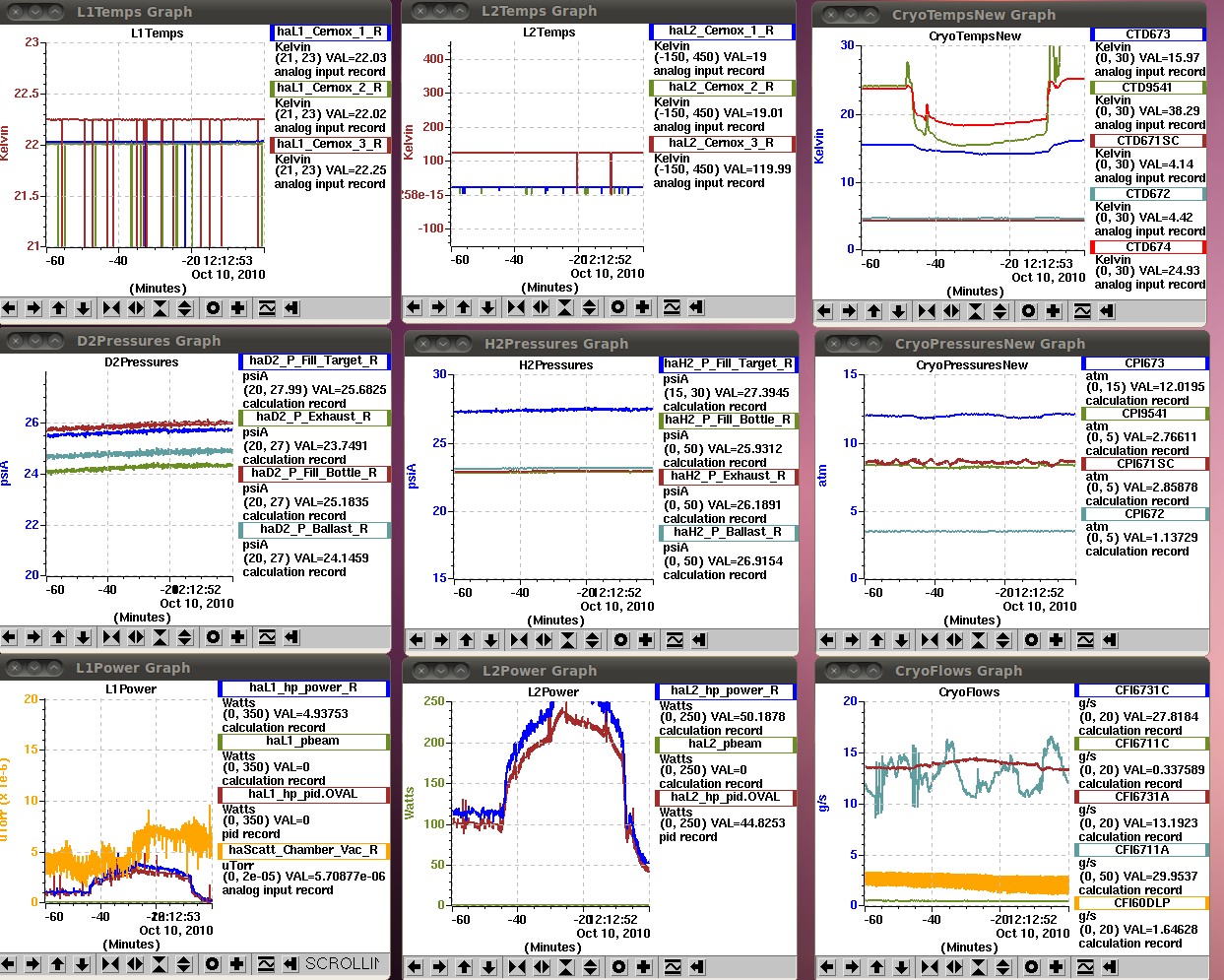Pan down arrow in L2Temps Graph toolbar
The image size is (1224, 980).
point(487,307)
